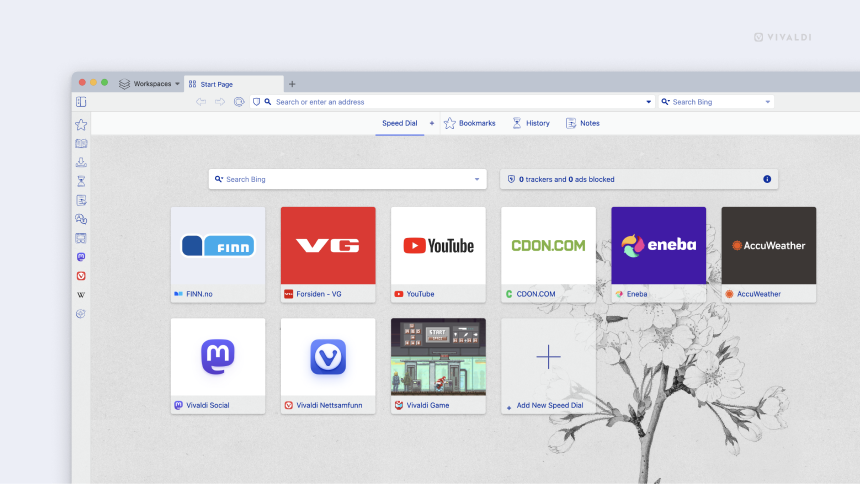Screen dimensions: 860x484
Task: Click the Workspaces stack icon
Action: click(x=125, y=84)
